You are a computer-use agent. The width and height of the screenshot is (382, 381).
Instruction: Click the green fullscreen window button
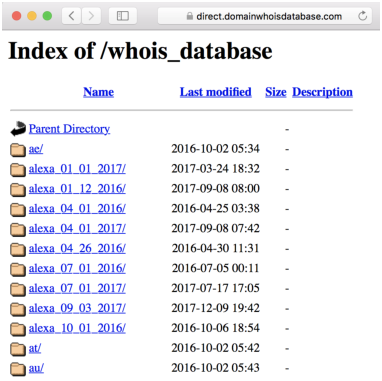tap(47, 16)
